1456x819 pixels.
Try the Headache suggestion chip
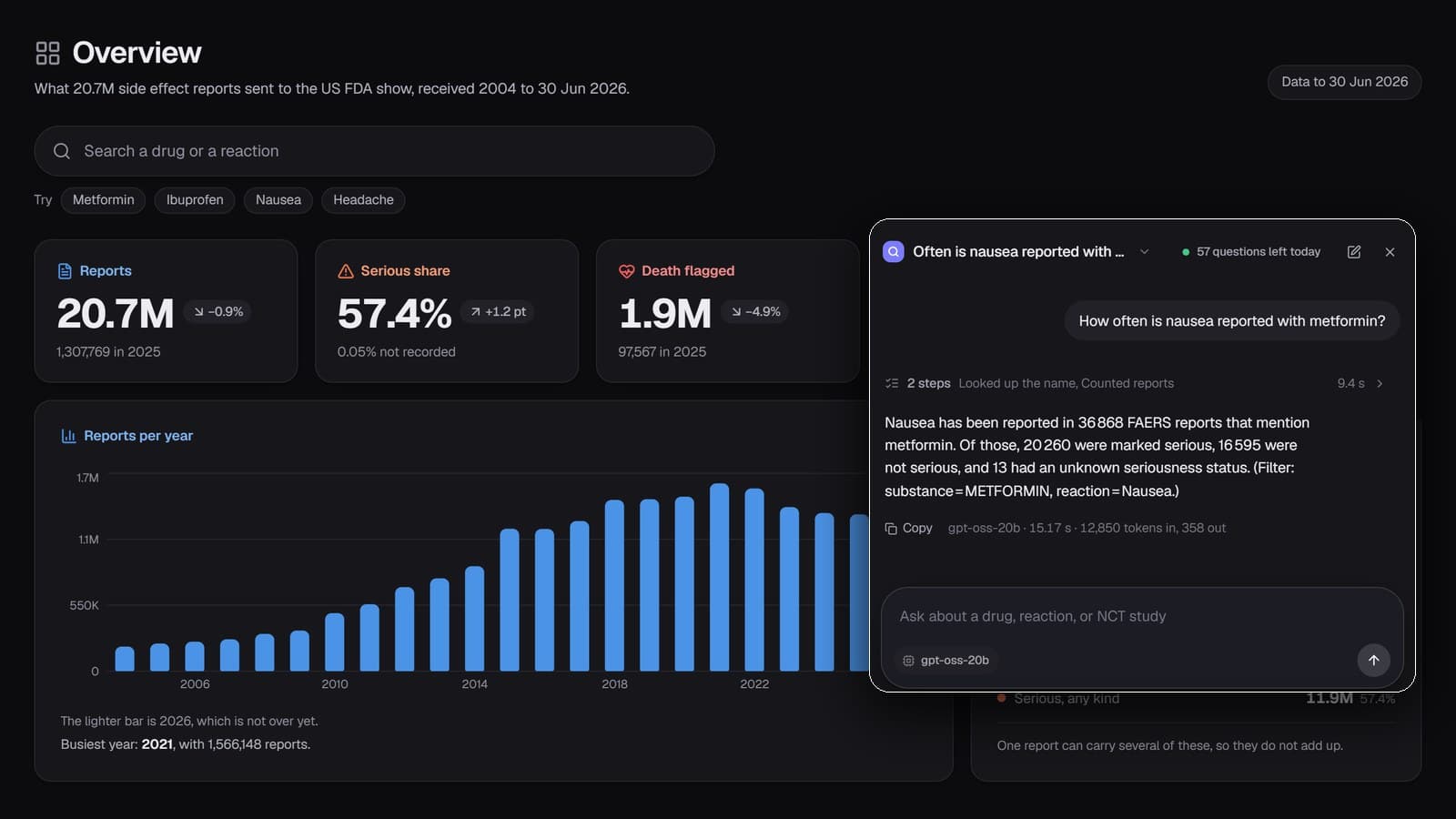363,200
